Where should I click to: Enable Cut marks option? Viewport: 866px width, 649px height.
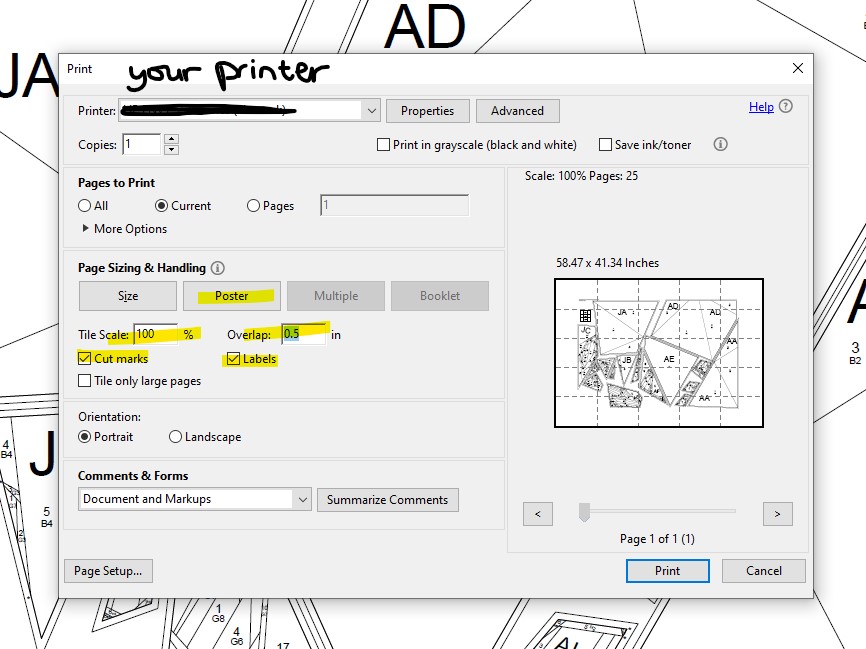point(84,357)
